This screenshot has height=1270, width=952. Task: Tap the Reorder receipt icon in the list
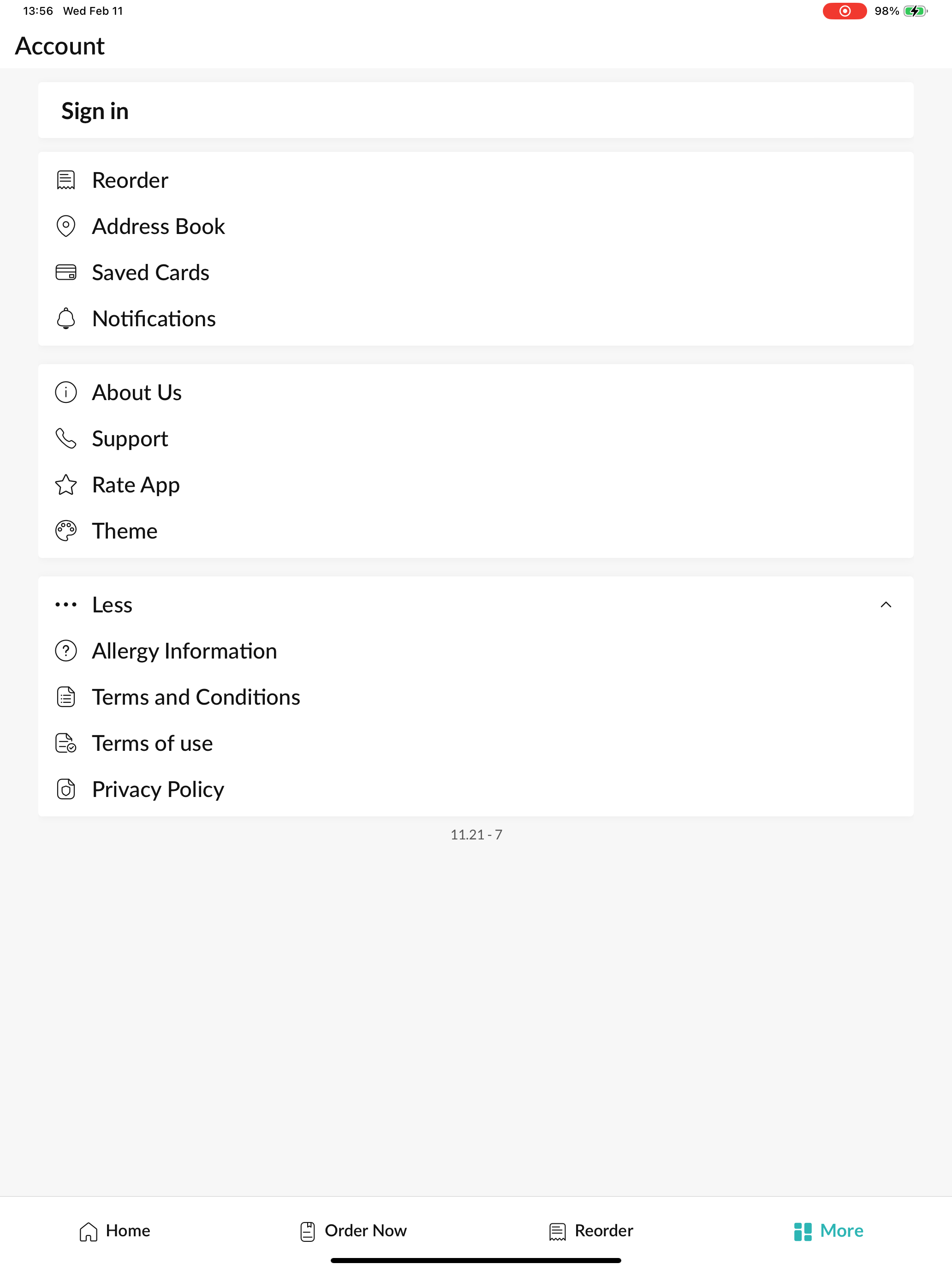coord(65,180)
